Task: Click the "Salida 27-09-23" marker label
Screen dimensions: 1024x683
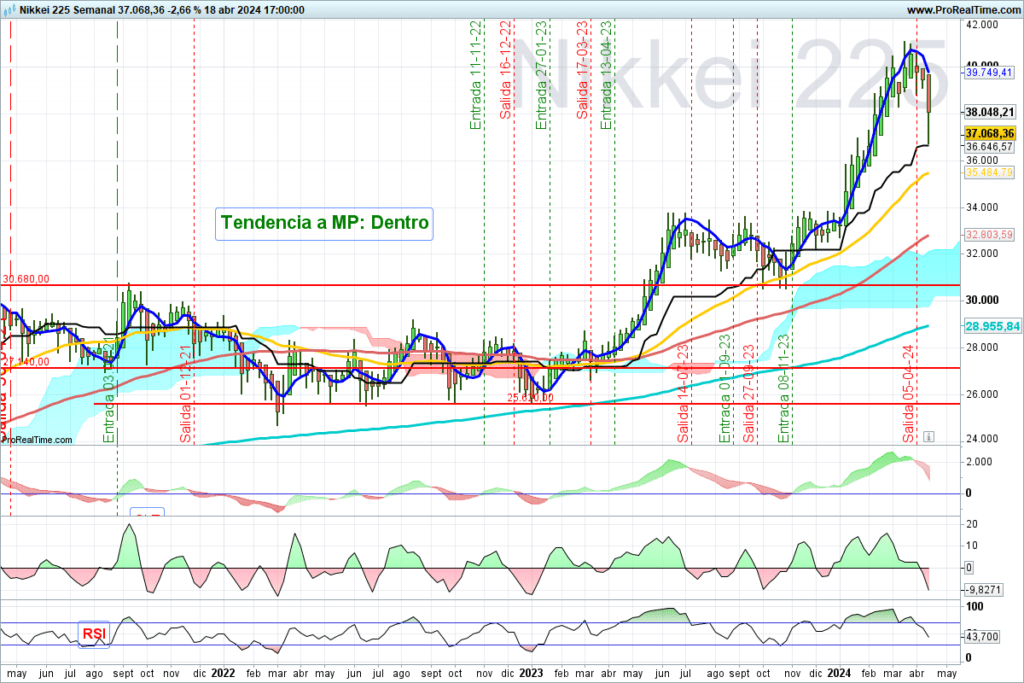Action: pyautogui.click(x=748, y=393)
